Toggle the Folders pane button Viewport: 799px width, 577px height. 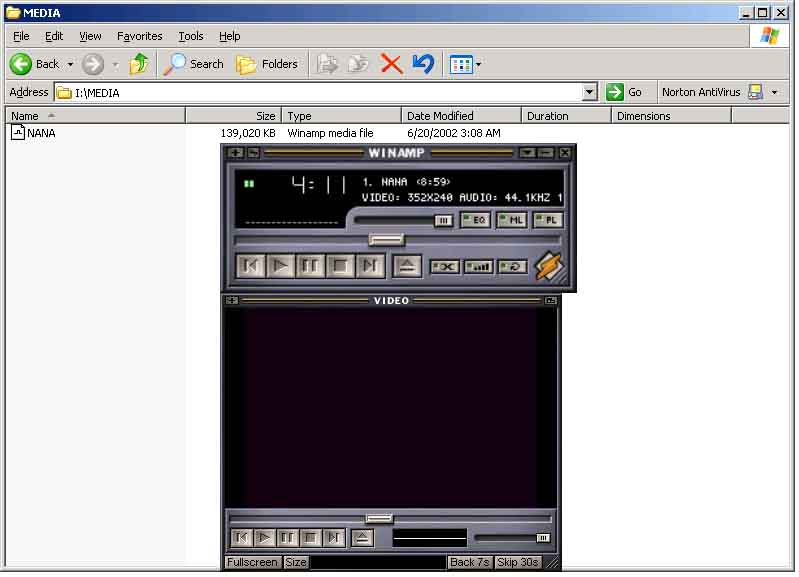pos(267,64)
